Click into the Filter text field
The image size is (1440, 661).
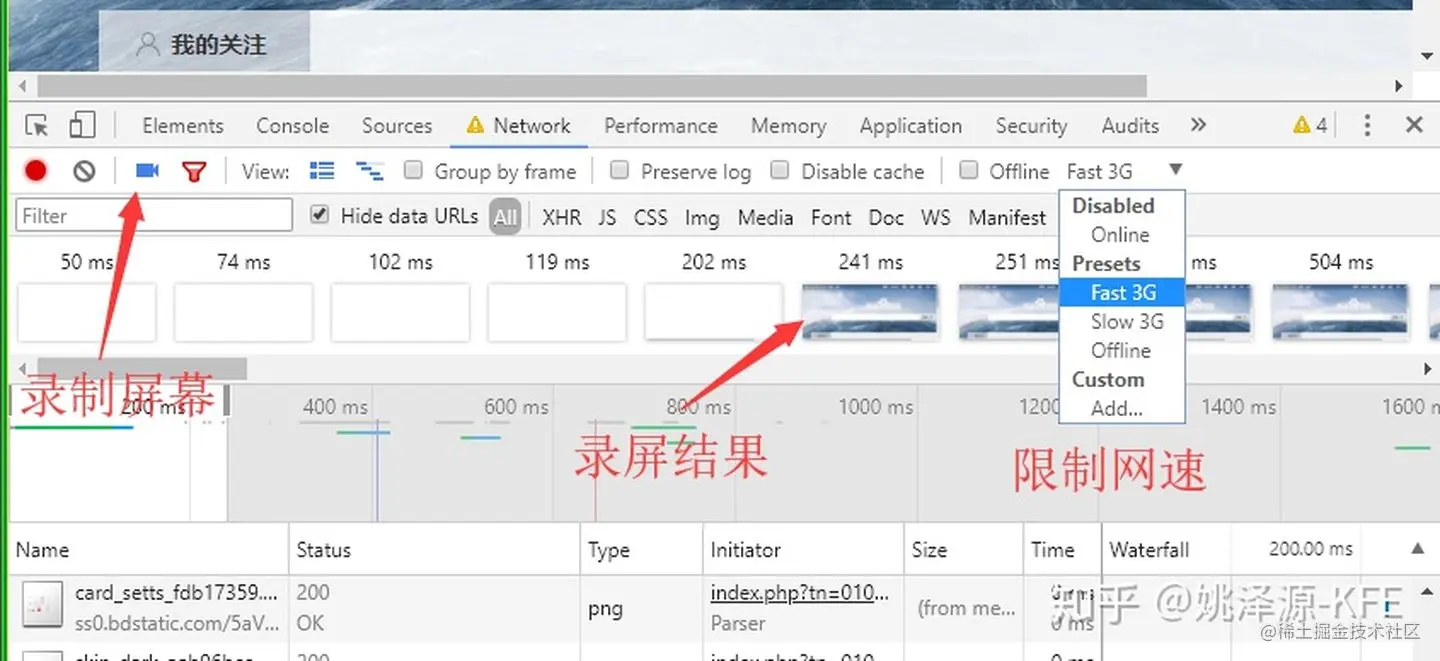click(154, 215)
